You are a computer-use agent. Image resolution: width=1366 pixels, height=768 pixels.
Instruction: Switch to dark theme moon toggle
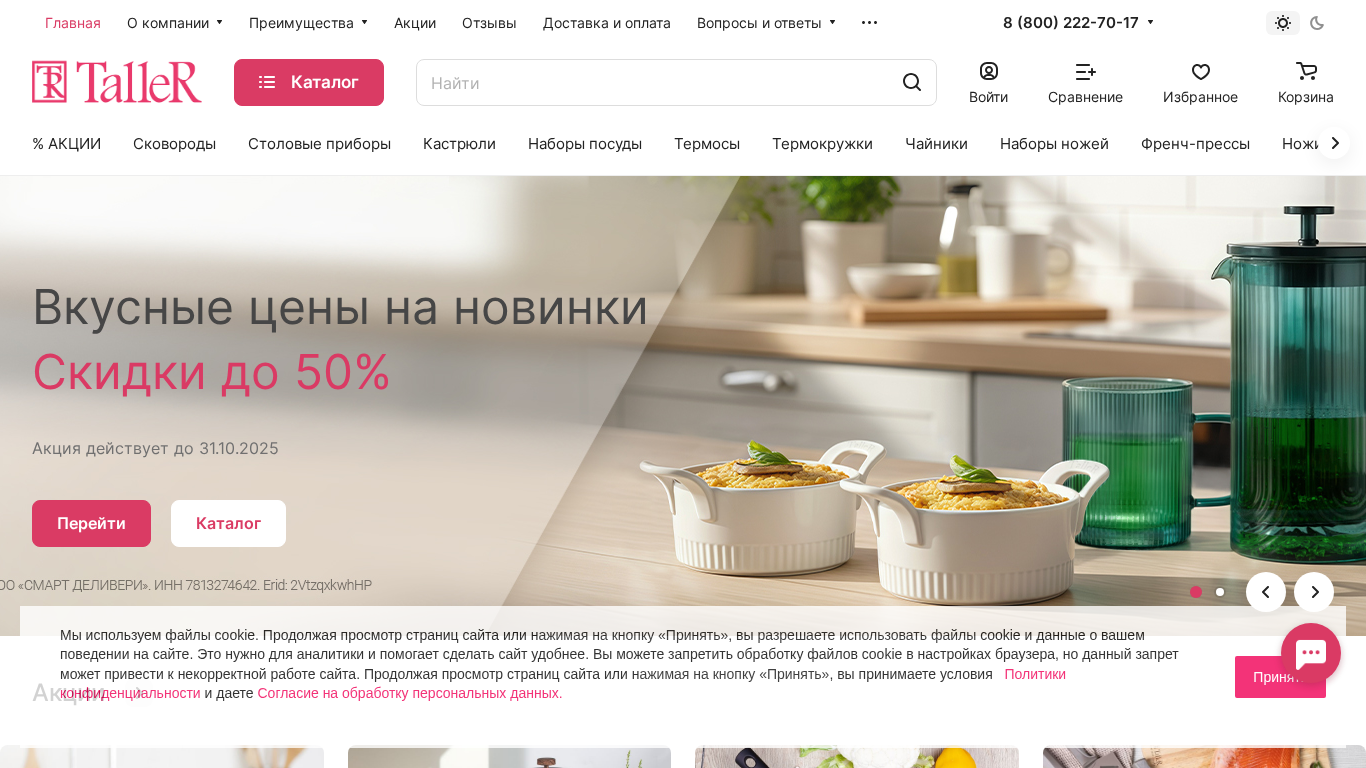coord(1317,23)
